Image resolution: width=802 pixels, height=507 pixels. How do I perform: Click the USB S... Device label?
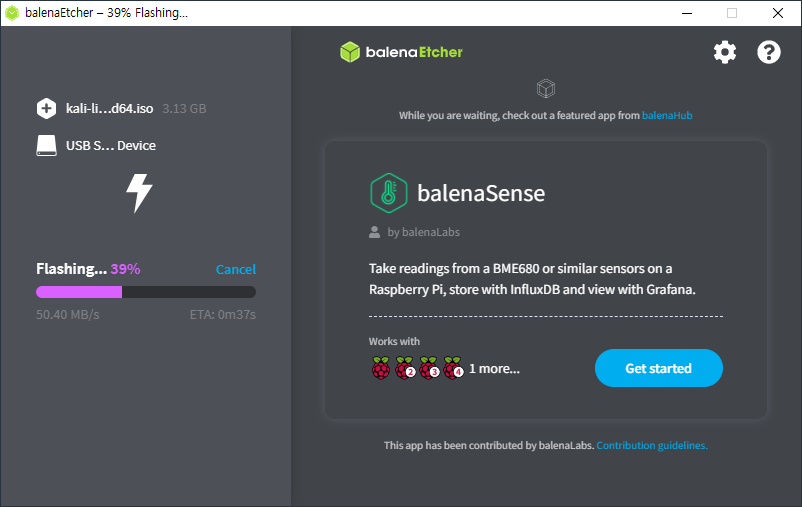(x=110, y=146)
